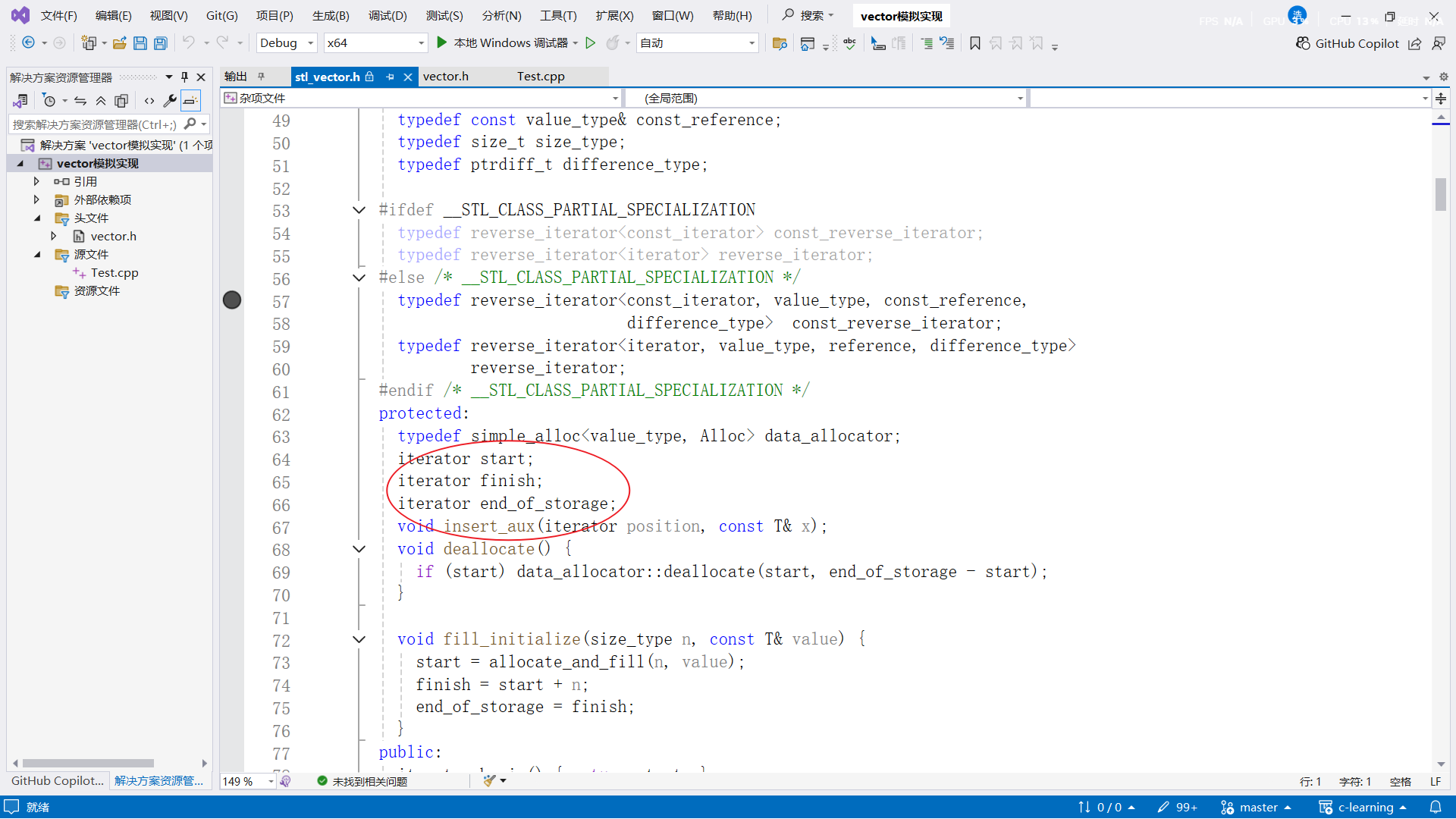Toggle the breakpoint on line 57

(x=232, y=300)
